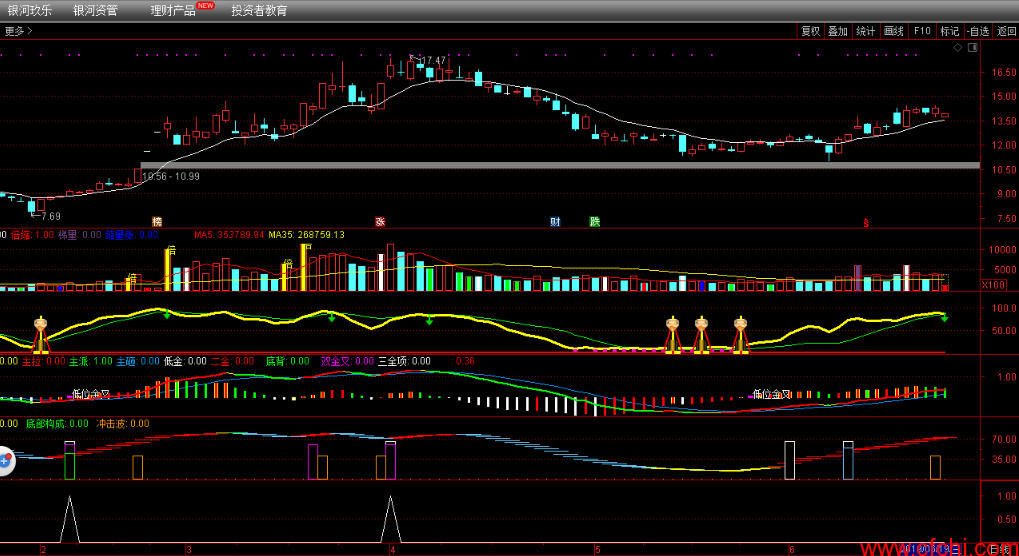Click the floating blue plus assistant icon
Screen dimensions: 1019x556
point(6,461)
